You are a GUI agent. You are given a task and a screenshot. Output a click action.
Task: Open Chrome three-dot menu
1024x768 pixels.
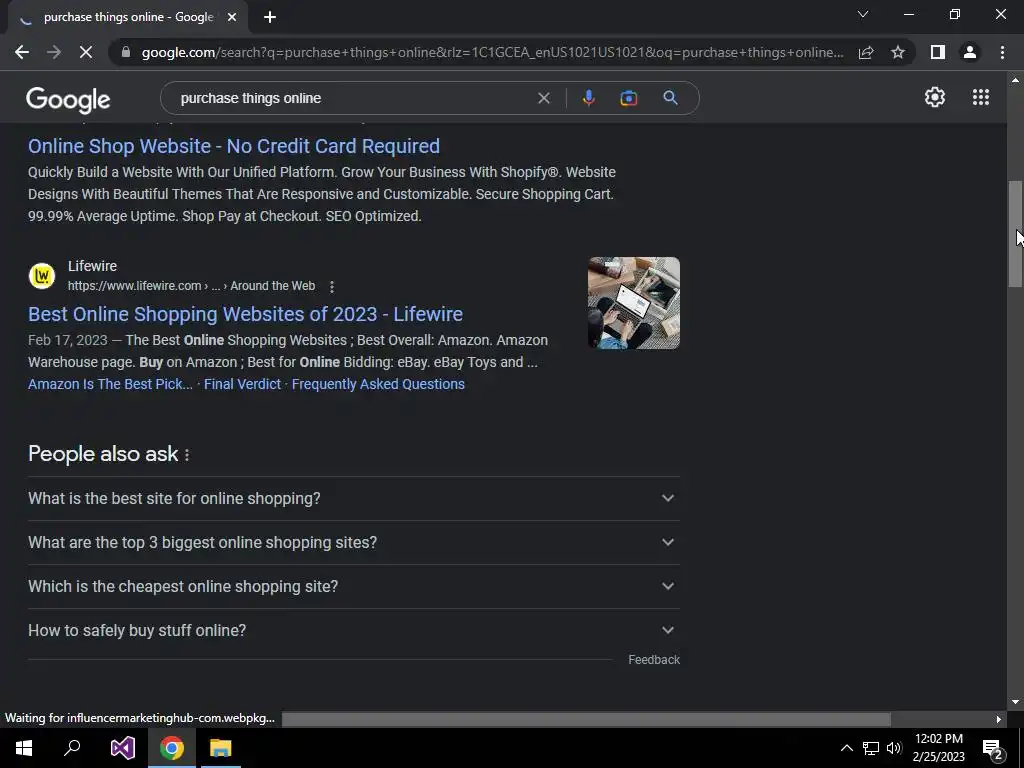tap(1002, 52)
